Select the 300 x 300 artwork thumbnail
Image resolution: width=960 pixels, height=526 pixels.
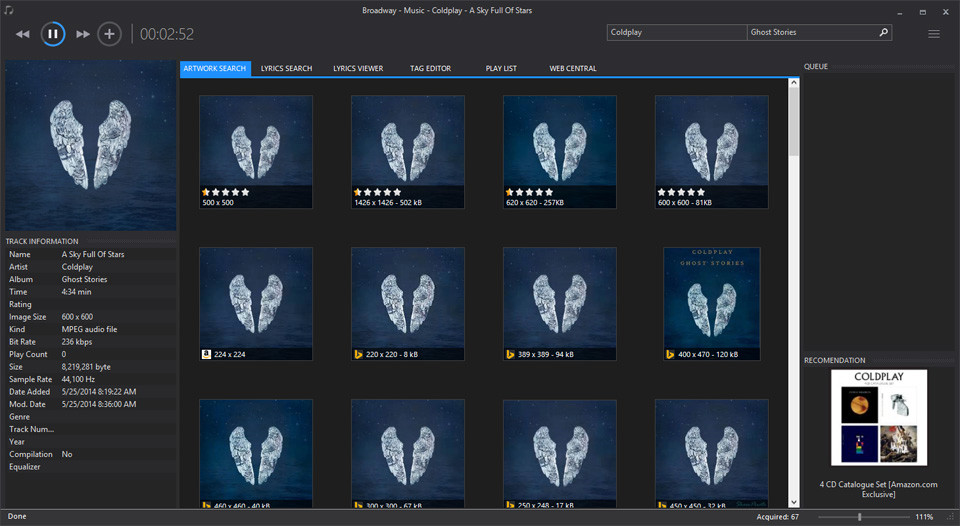coord(408,453)
